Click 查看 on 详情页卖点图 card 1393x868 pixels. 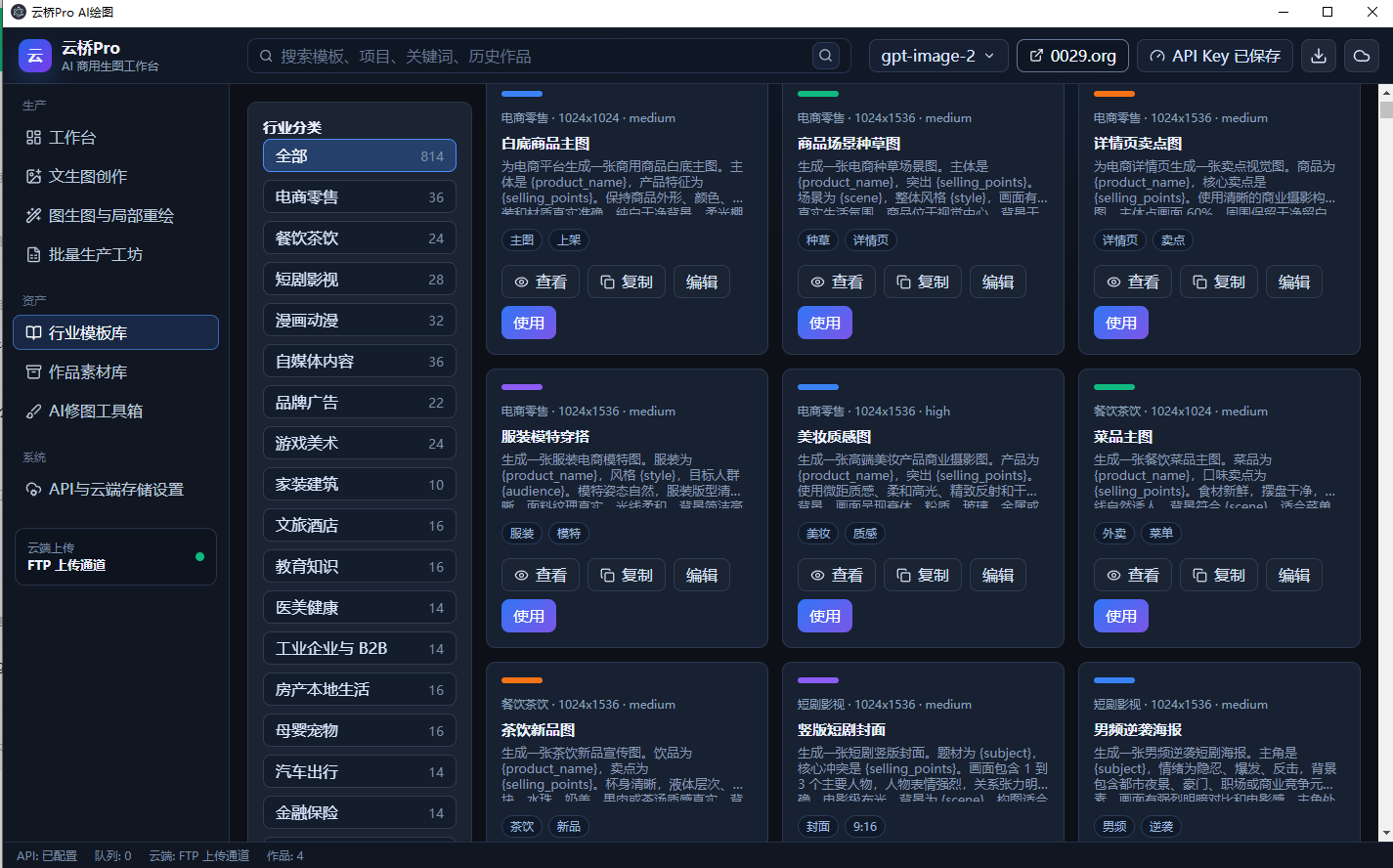click(1133, 282)
